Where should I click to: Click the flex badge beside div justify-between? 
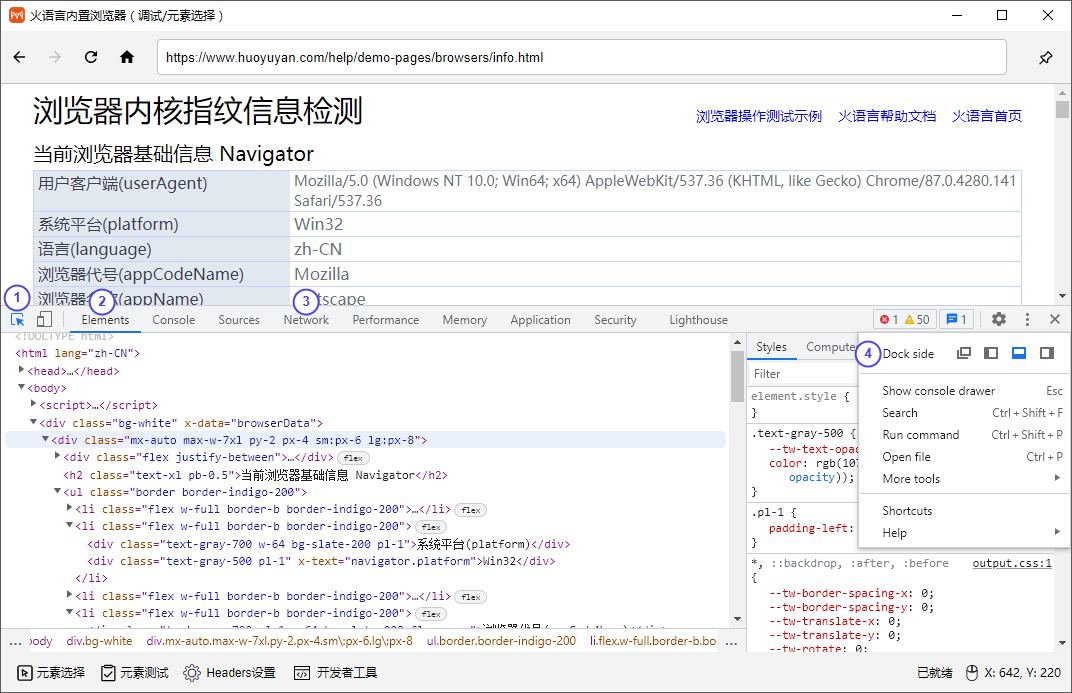click(x=353, y=458)
